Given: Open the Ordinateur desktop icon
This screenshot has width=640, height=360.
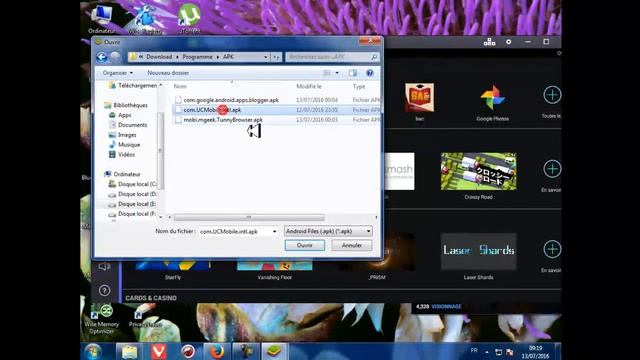Looking at the screenshot, I should tap(102, 19).
